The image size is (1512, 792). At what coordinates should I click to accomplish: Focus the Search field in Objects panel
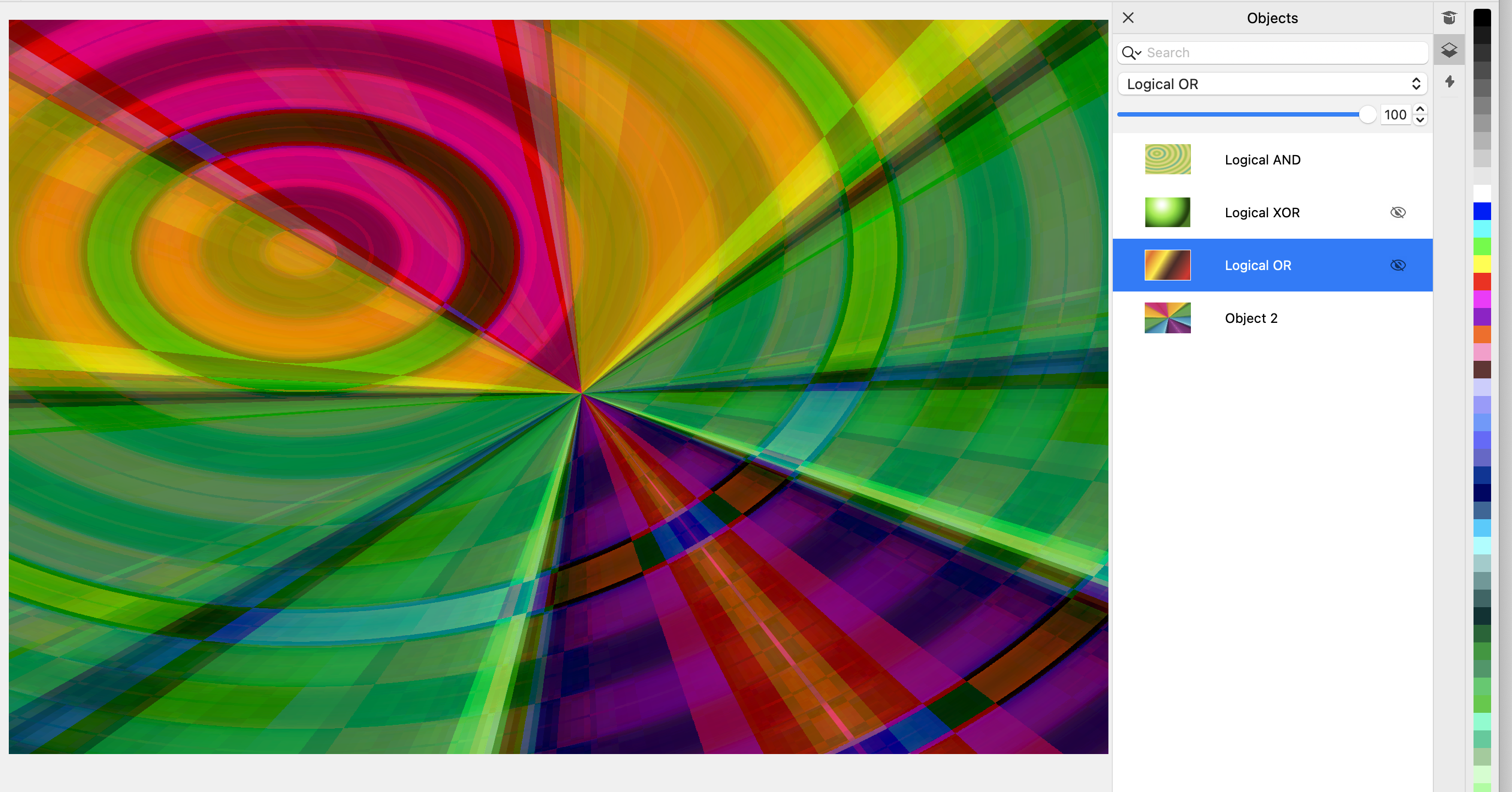coord(1272,53)
